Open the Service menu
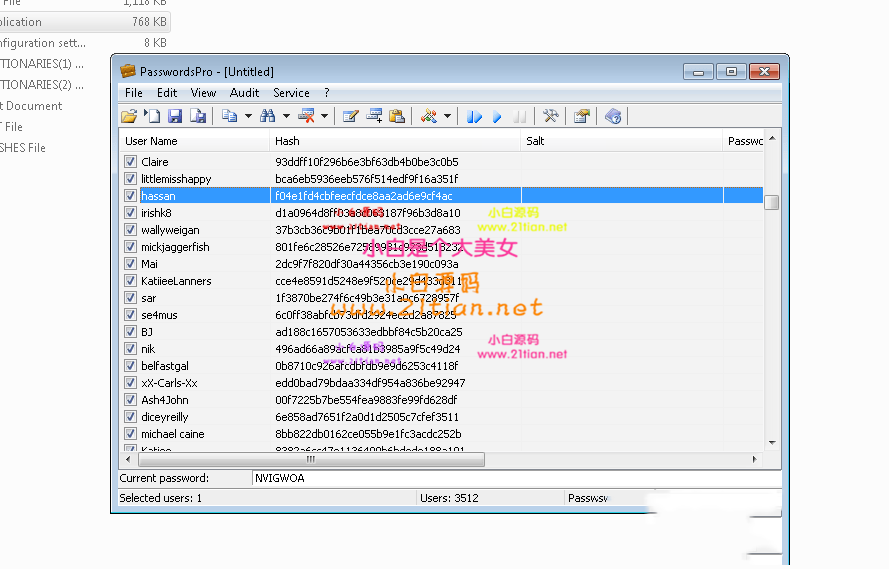The image size is (889, 569). [x=291, y=93]
